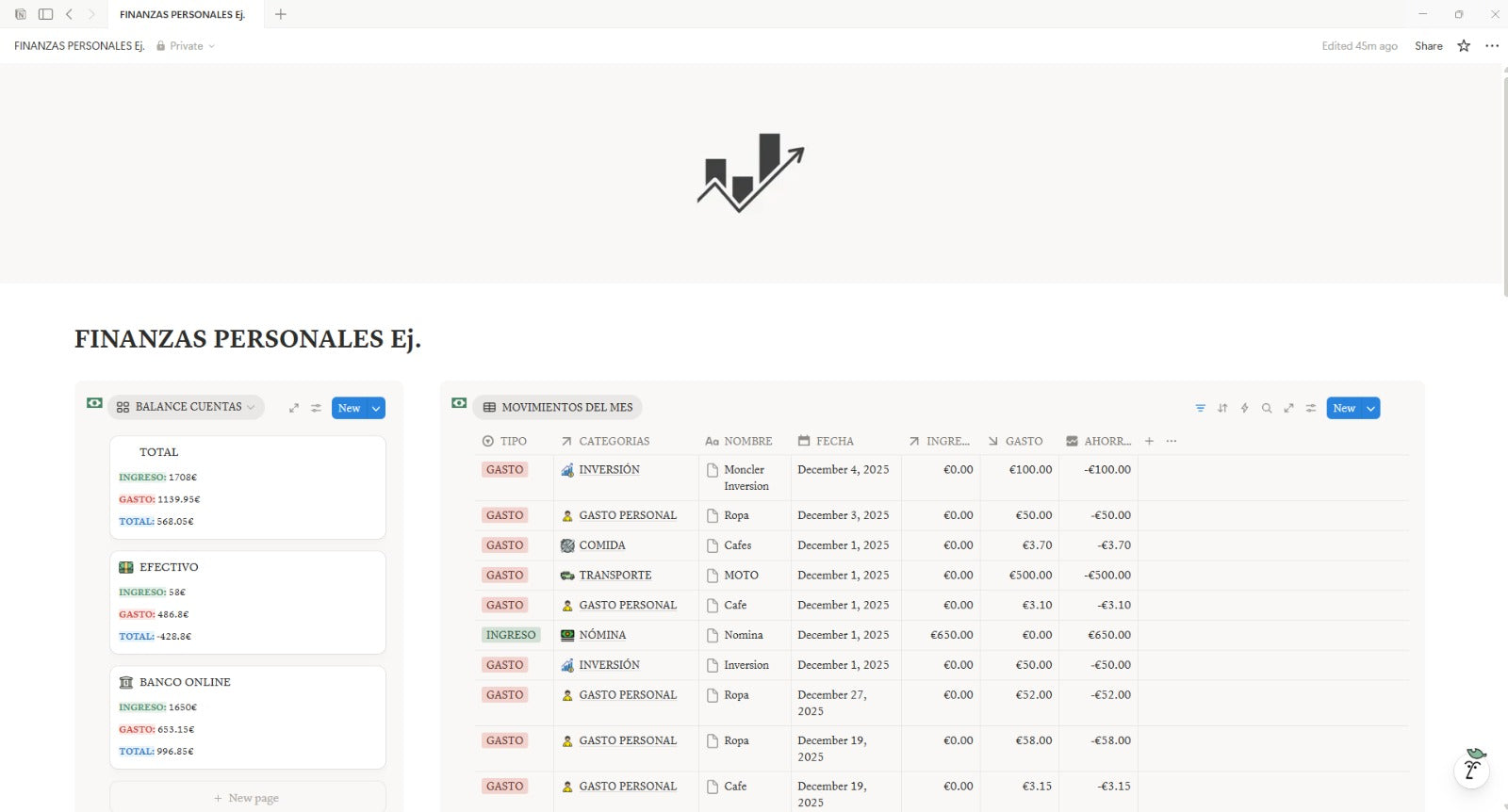Open a new tab with plus icon

tap(280, 14)
